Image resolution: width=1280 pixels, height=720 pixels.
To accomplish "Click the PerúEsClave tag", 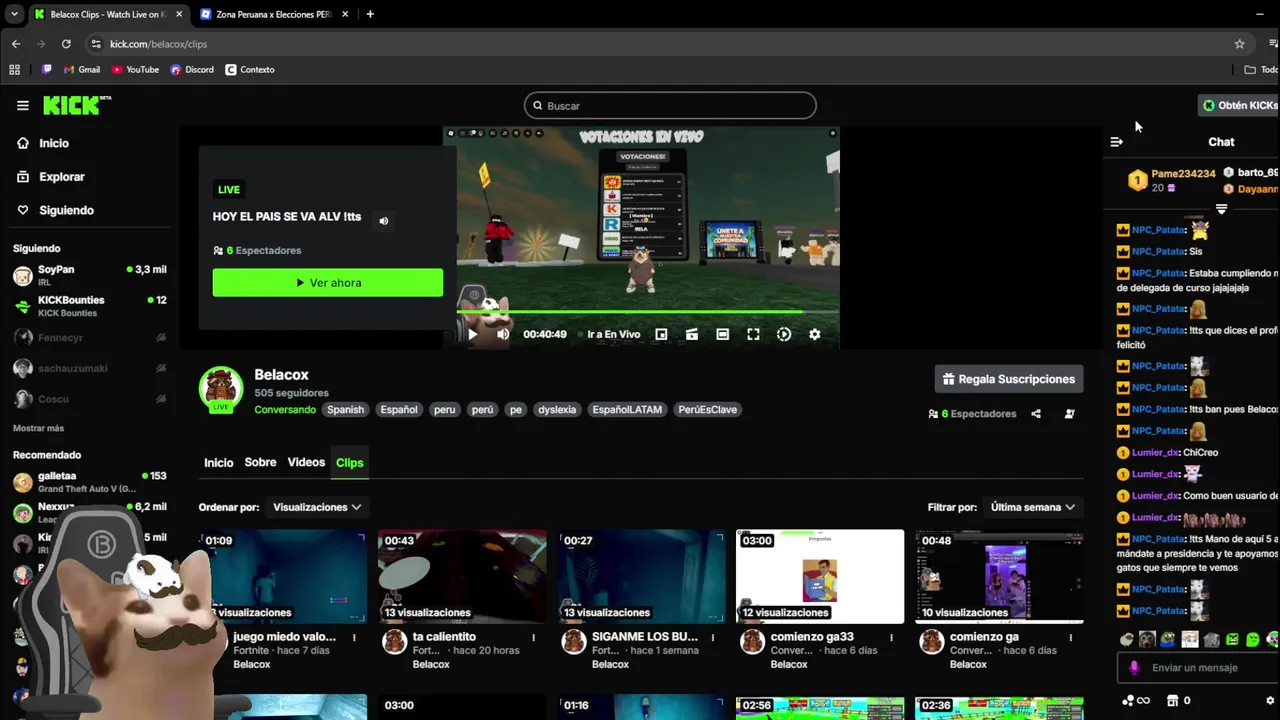I will point(707,410).
